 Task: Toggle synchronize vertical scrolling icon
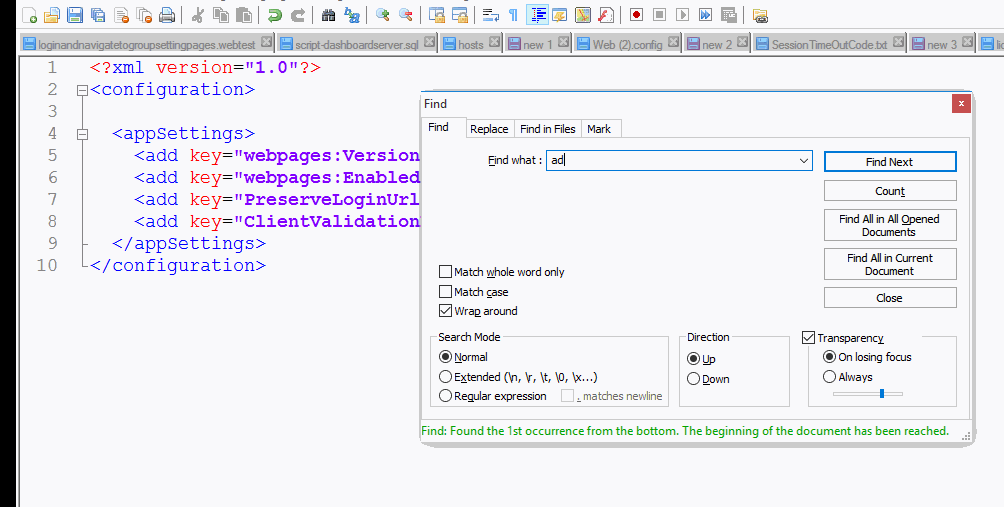click(437, 15)
